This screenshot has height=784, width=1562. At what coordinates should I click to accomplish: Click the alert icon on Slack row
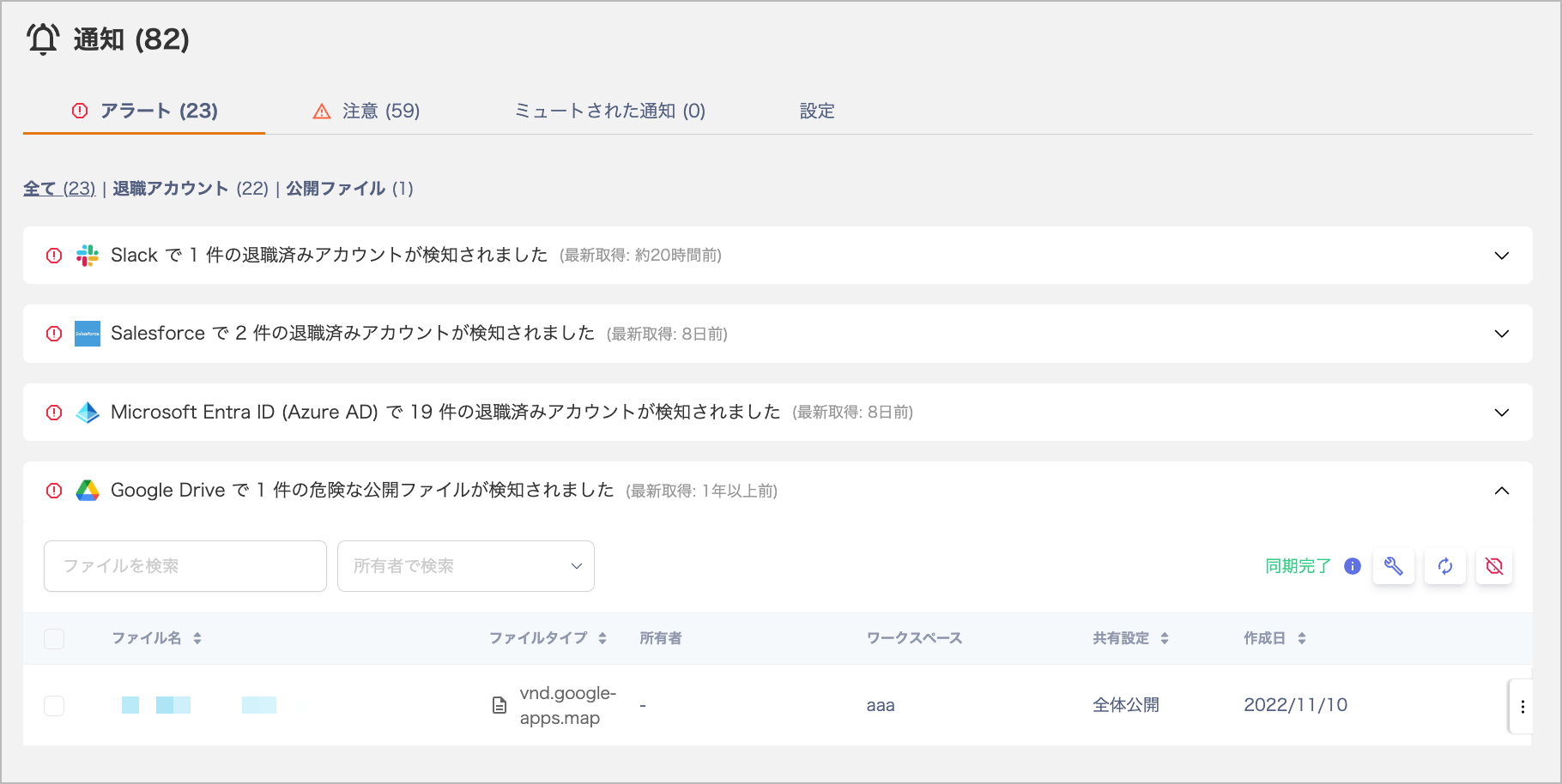[x=54, y=255]
